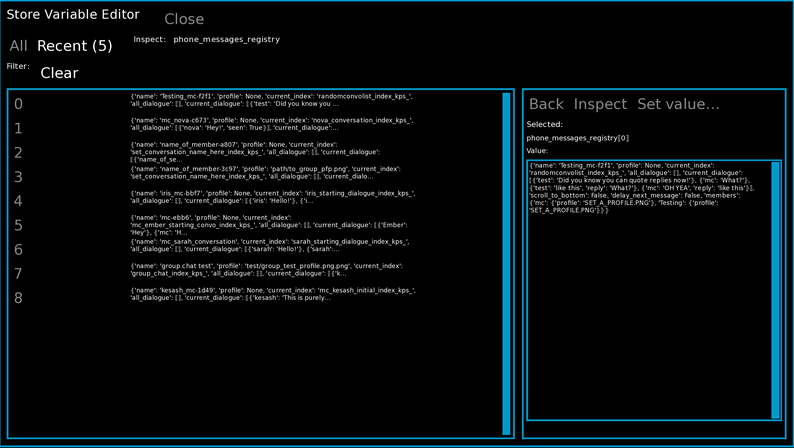Click the Value box vertical scrollbar
Screen dimensions: 794x448
pyautogui.click(x=775, y=291)
